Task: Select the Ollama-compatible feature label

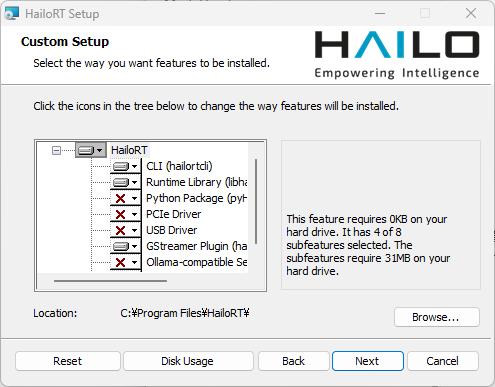Action: click(x=197, y=262)
